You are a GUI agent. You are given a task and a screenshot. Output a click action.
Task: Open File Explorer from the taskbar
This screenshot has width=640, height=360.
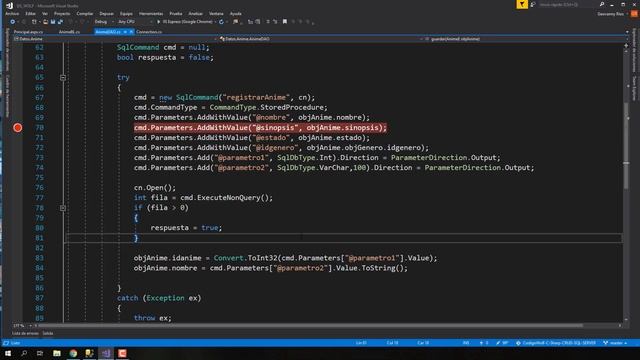[x=57, y=353]
